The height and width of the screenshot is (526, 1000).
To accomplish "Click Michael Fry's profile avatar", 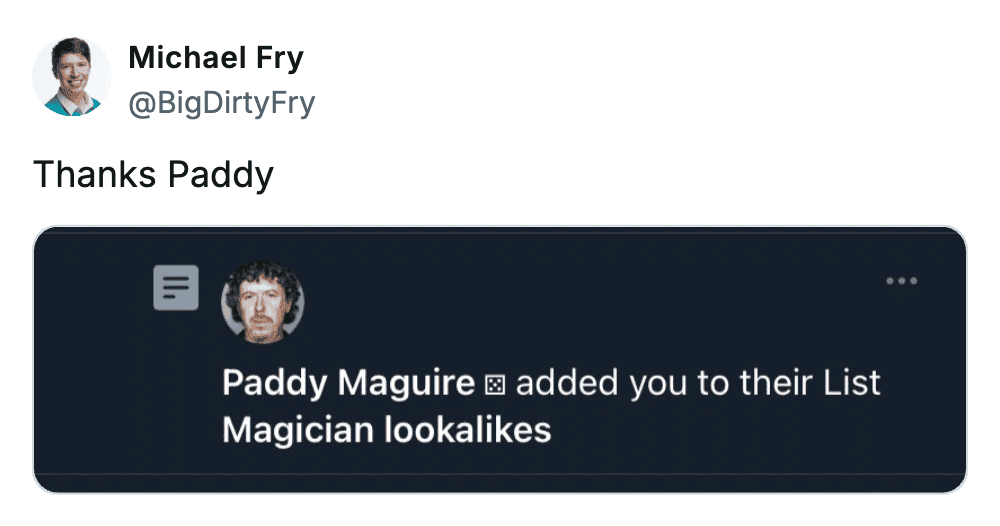I will (x=72, y=77).
